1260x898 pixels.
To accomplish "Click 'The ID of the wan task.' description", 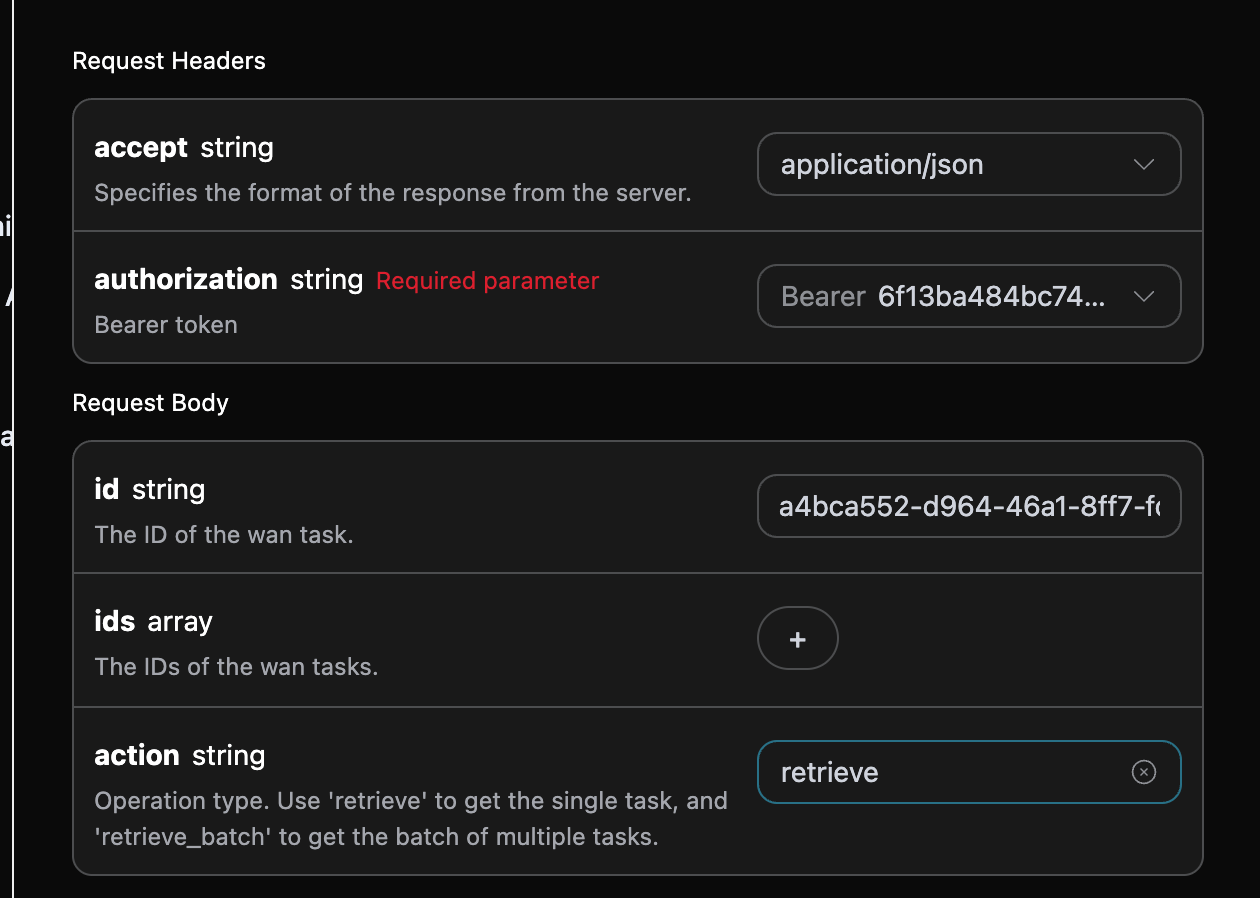I will point(223,535).
